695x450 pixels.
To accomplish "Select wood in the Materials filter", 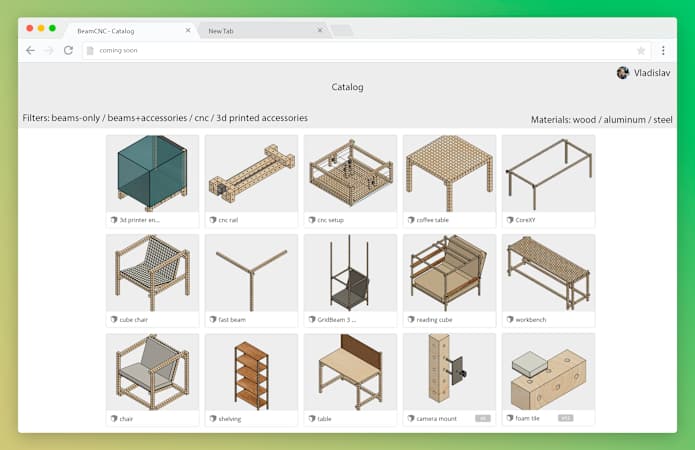I will 585,119.
